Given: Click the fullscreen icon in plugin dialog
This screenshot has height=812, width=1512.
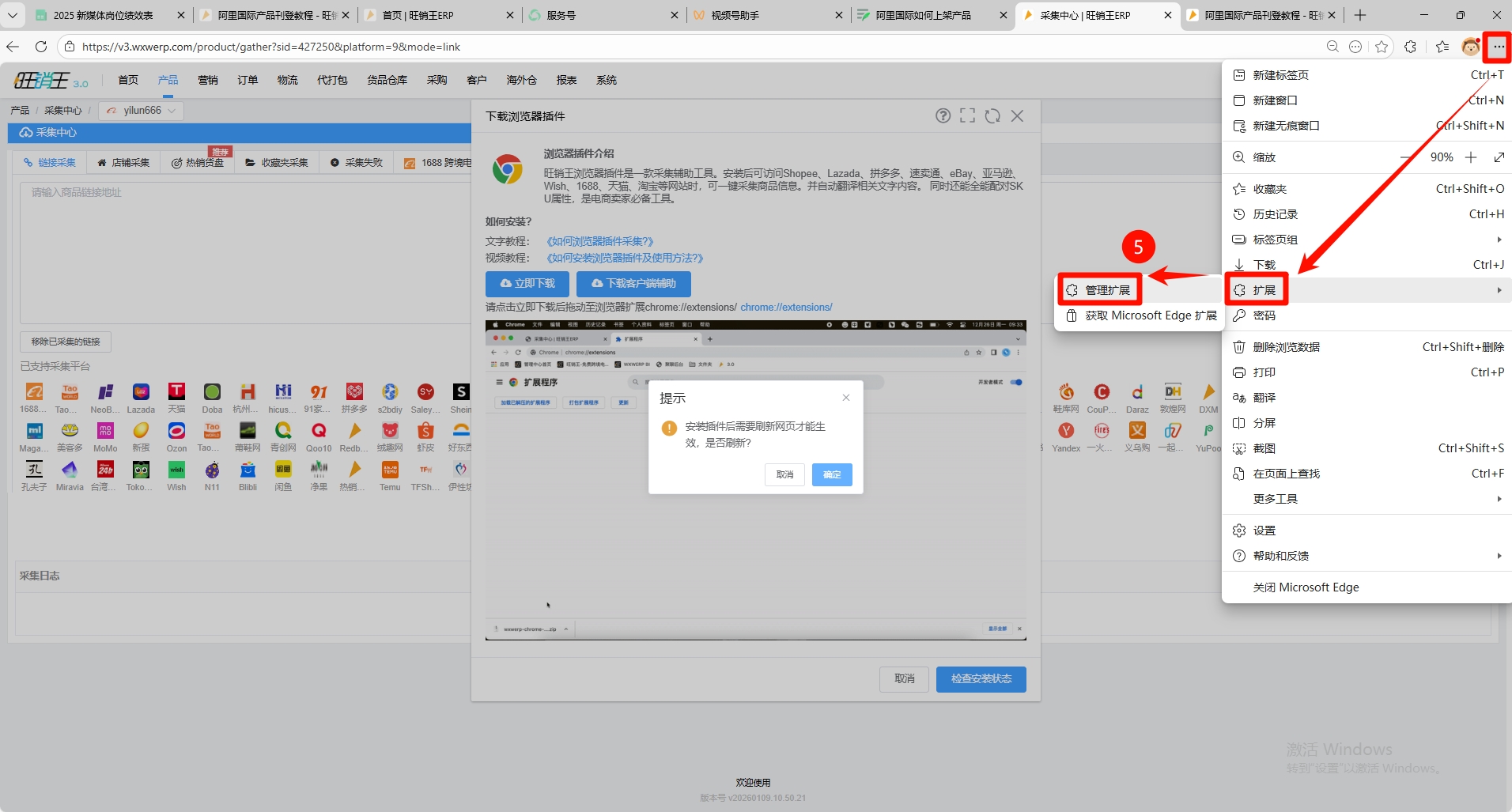Looking at the screenshot, I should tap(967, 116).
